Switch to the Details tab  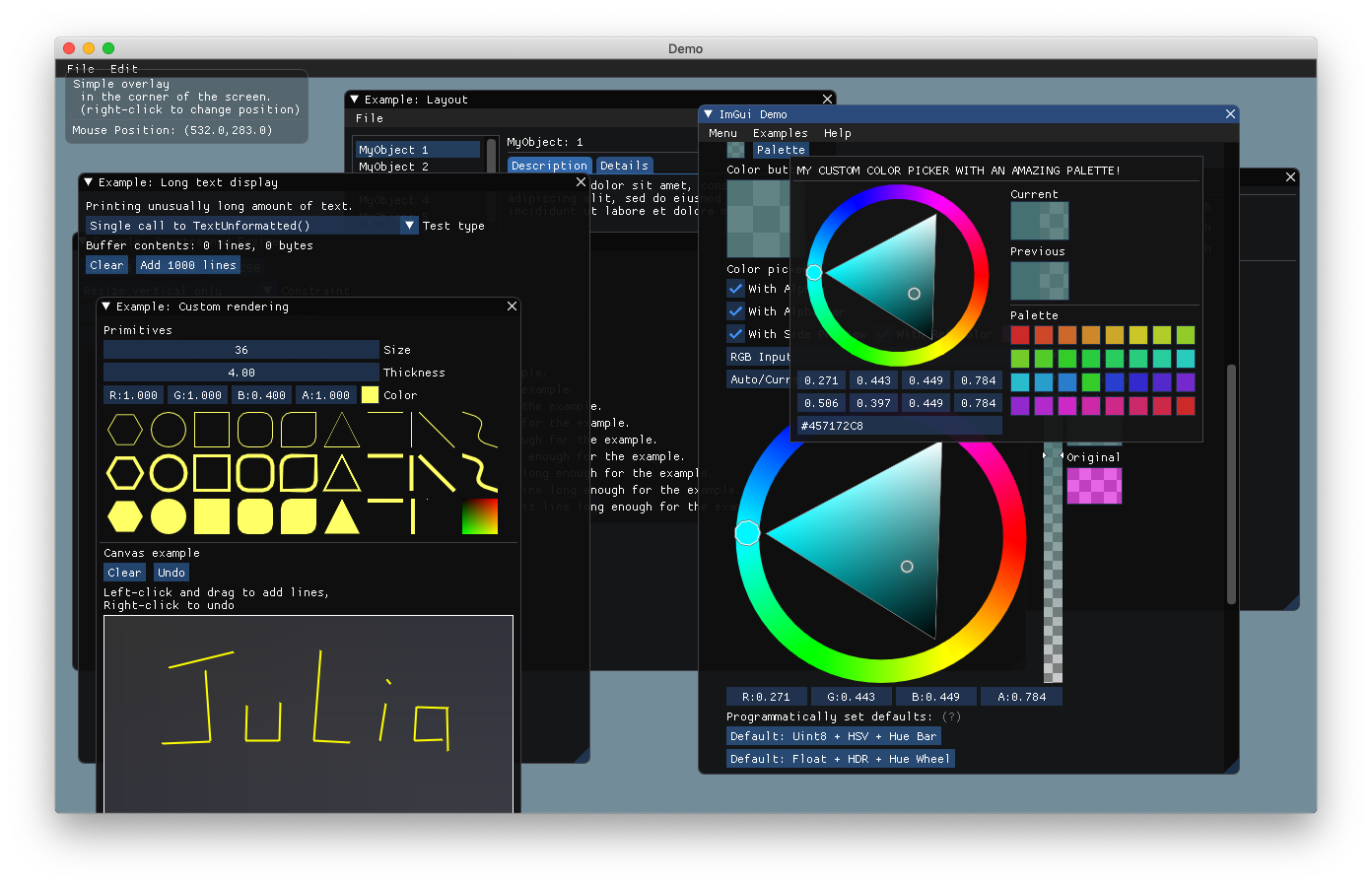coord(624,166)
